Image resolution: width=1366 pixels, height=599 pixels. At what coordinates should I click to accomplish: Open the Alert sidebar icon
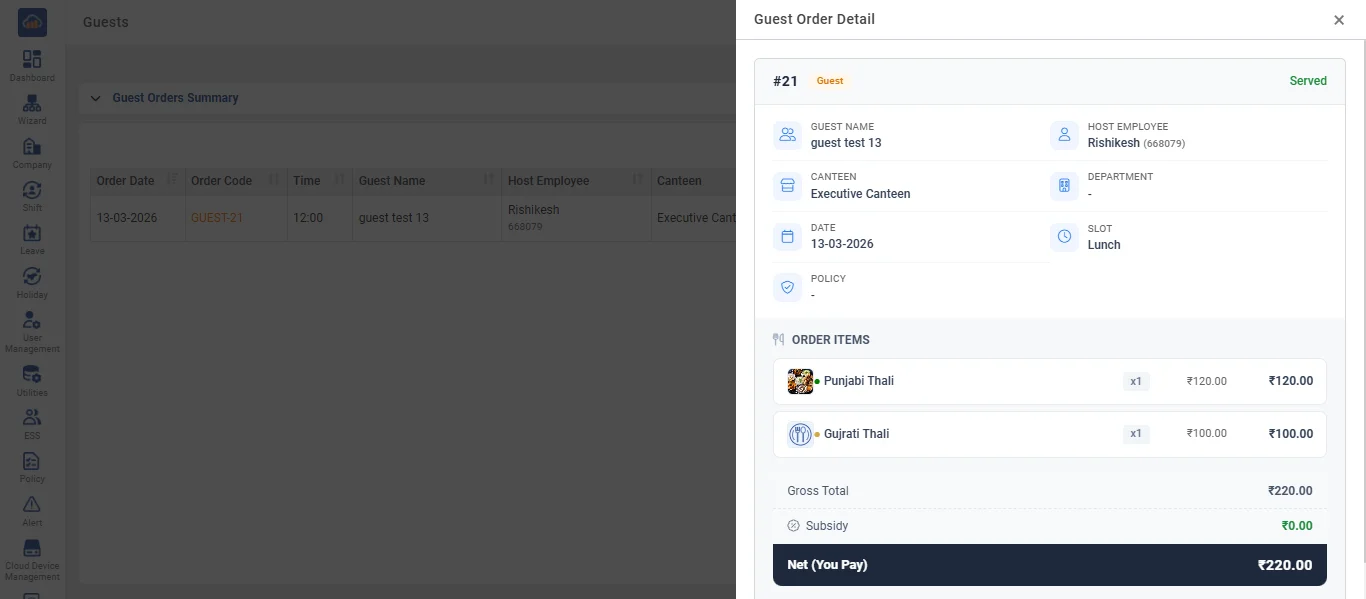coord(32,510)
